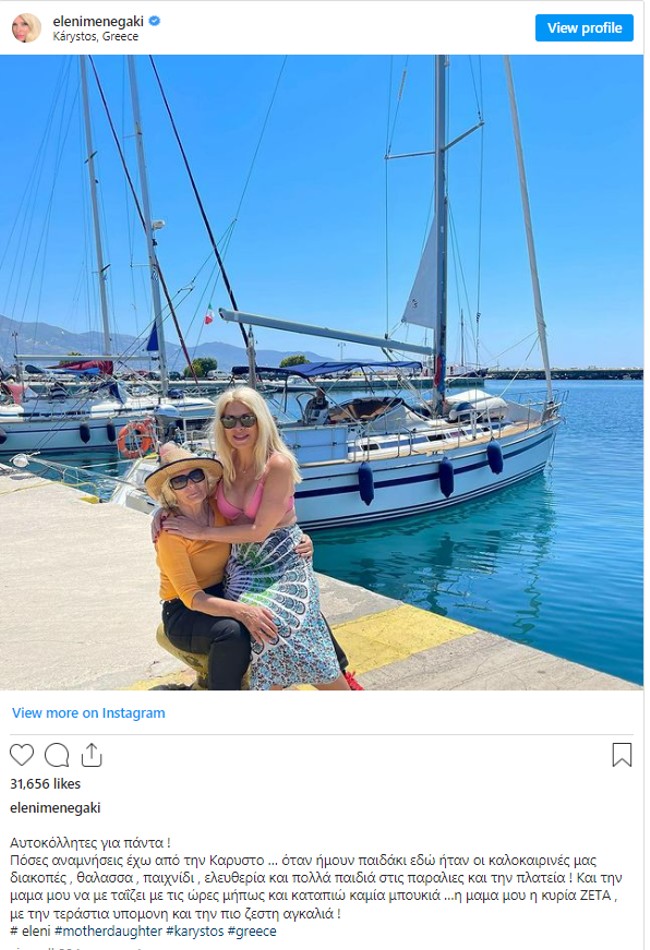Share the post using the share icon
The height and width of the screenshot is (950, 650).
(91, 755)
